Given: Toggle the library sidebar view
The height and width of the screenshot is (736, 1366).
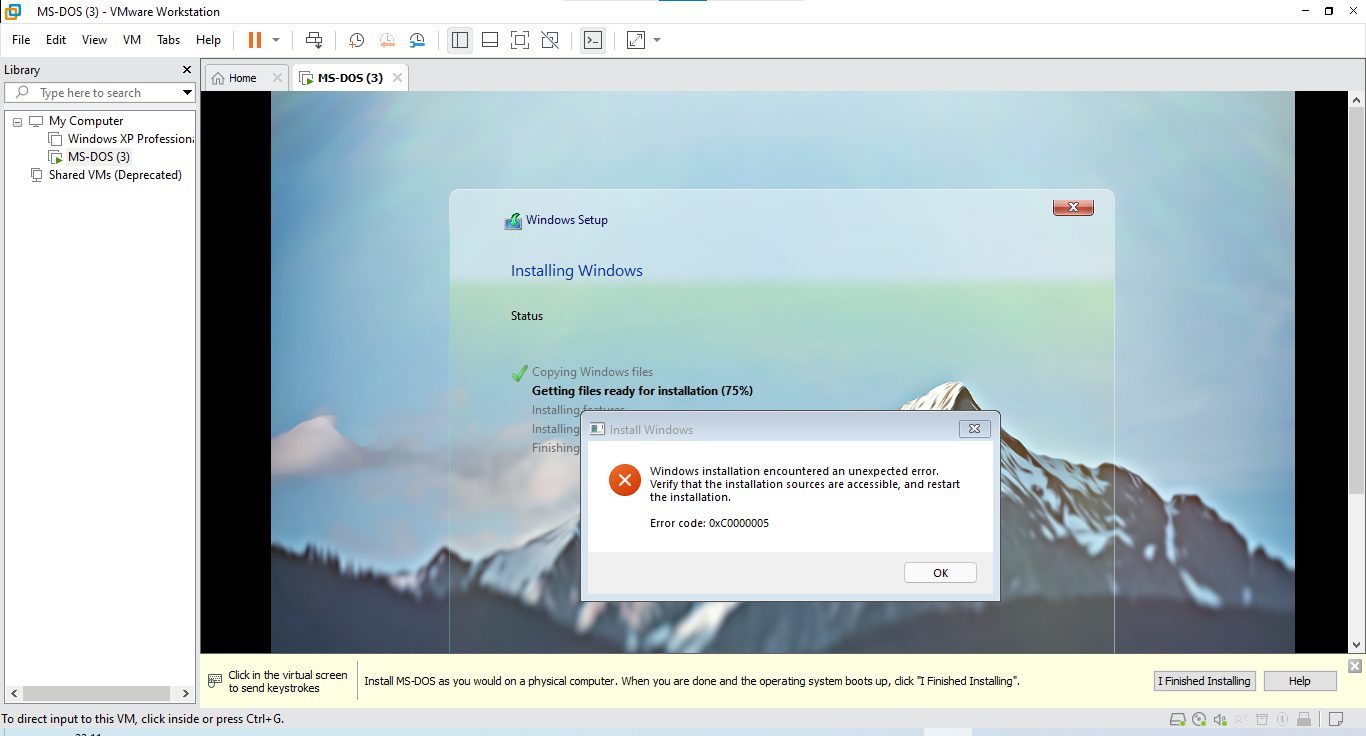Looking at the screenshot, I should 460,40.
